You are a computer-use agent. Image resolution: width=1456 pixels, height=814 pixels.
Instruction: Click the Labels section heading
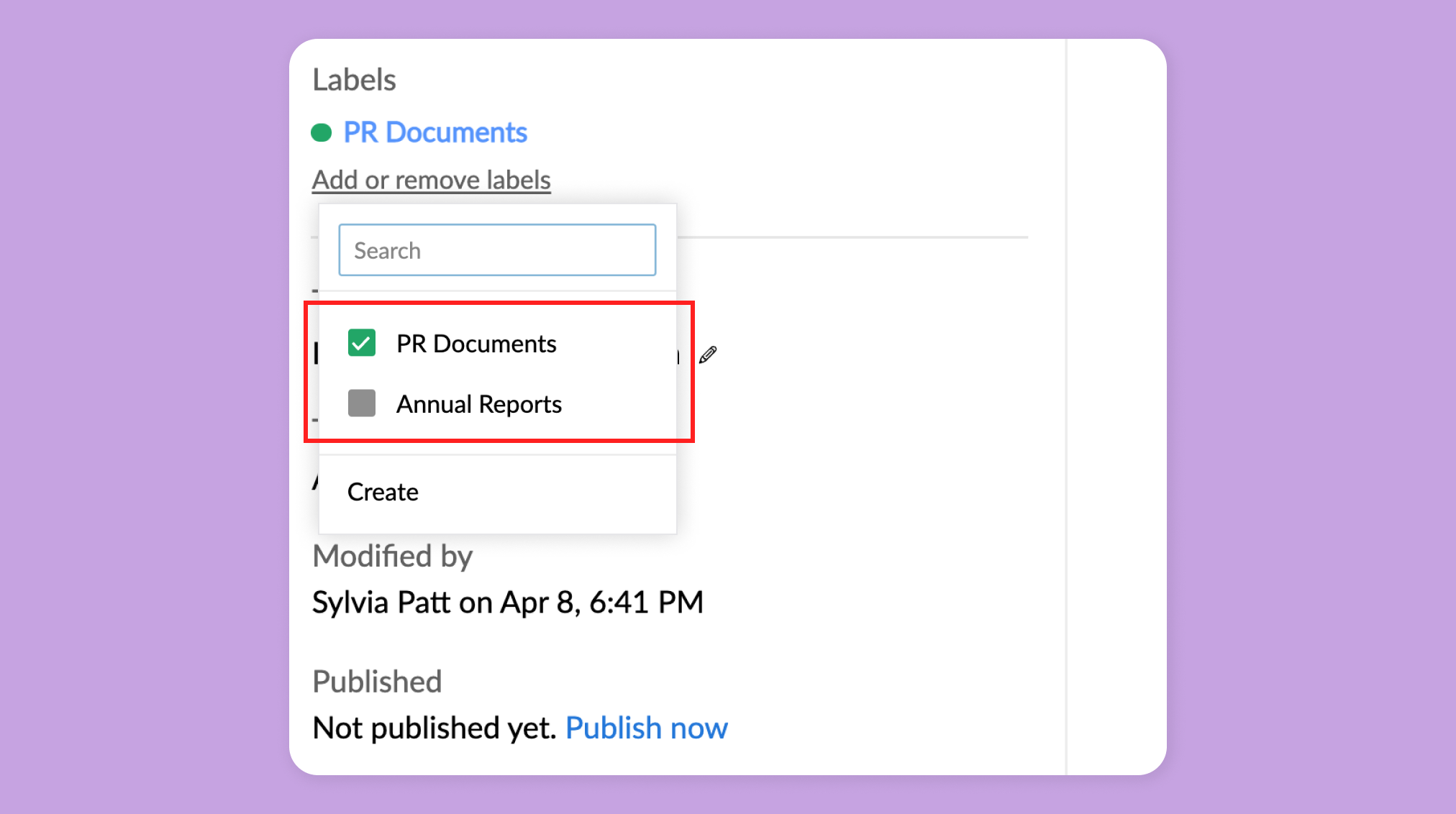click(x=354, y=80)
